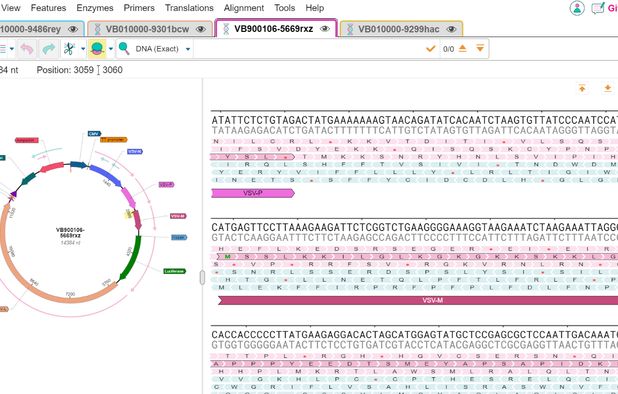The height and width of the screenshot is (394, 618).
Task: Open the Alignment menu
Action: 244,8
